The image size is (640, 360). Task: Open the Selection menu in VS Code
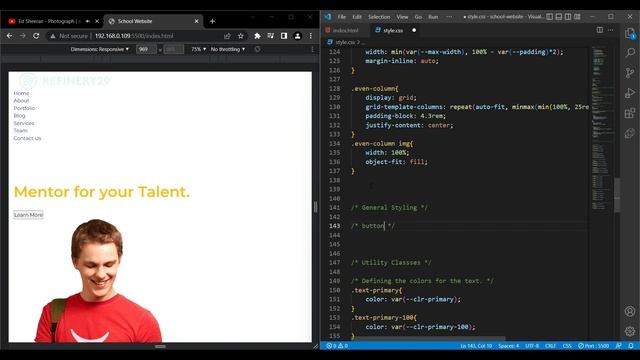[379, 17]
